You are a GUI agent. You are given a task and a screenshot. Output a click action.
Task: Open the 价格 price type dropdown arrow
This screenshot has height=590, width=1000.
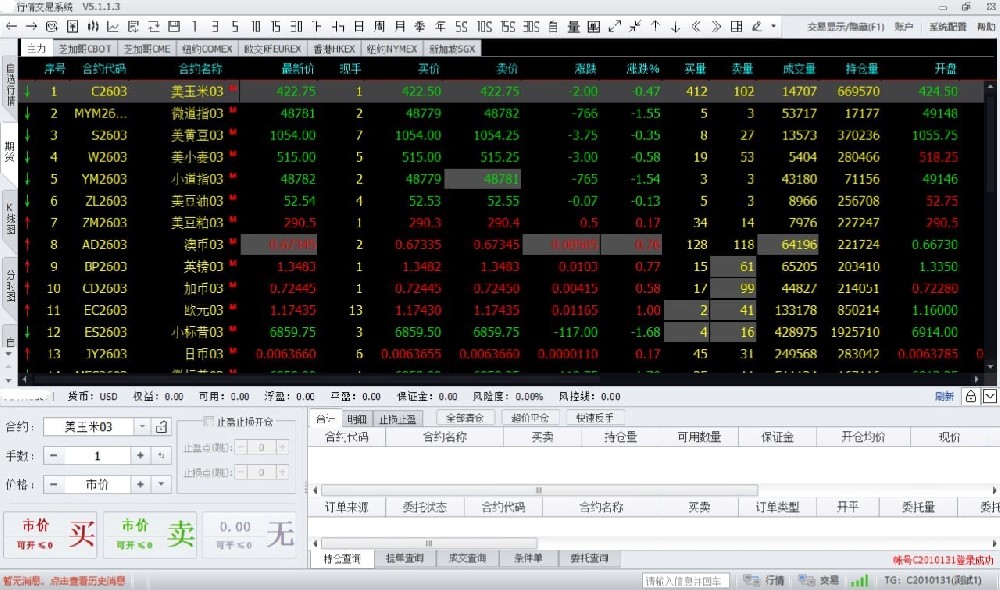tap(161, 484)
